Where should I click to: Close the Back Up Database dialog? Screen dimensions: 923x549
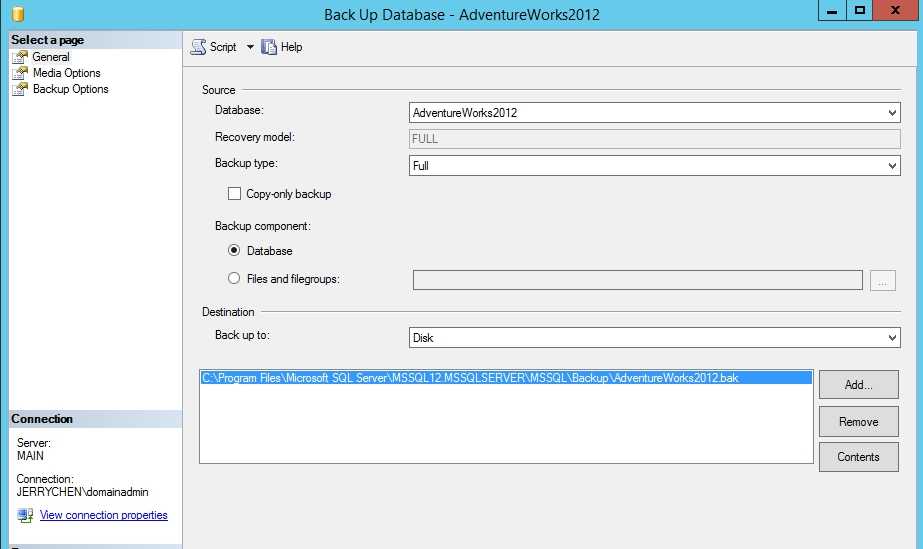[x=895, y=11]
